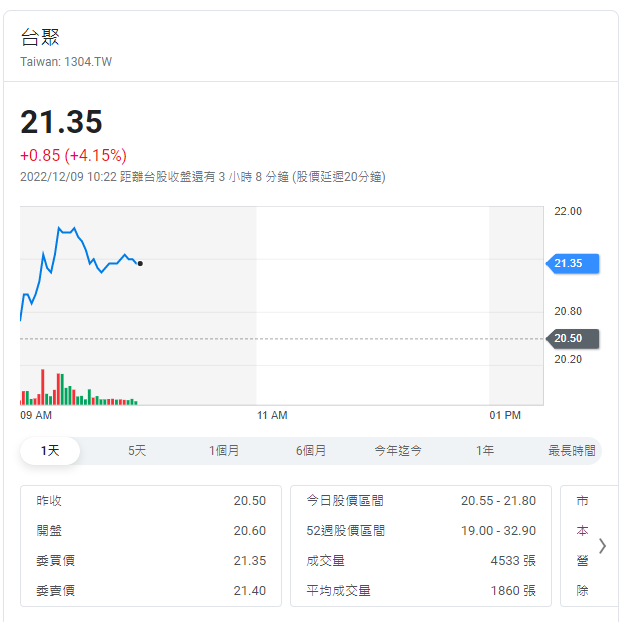This screenshot has height=622, width=623.
Task: Show the 6個月 price history
Action: coord(311,451)
